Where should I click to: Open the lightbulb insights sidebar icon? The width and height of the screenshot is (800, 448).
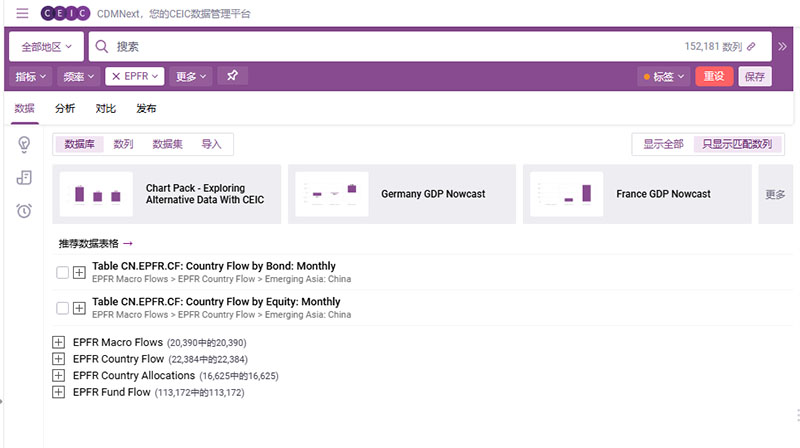pos(24,145)
